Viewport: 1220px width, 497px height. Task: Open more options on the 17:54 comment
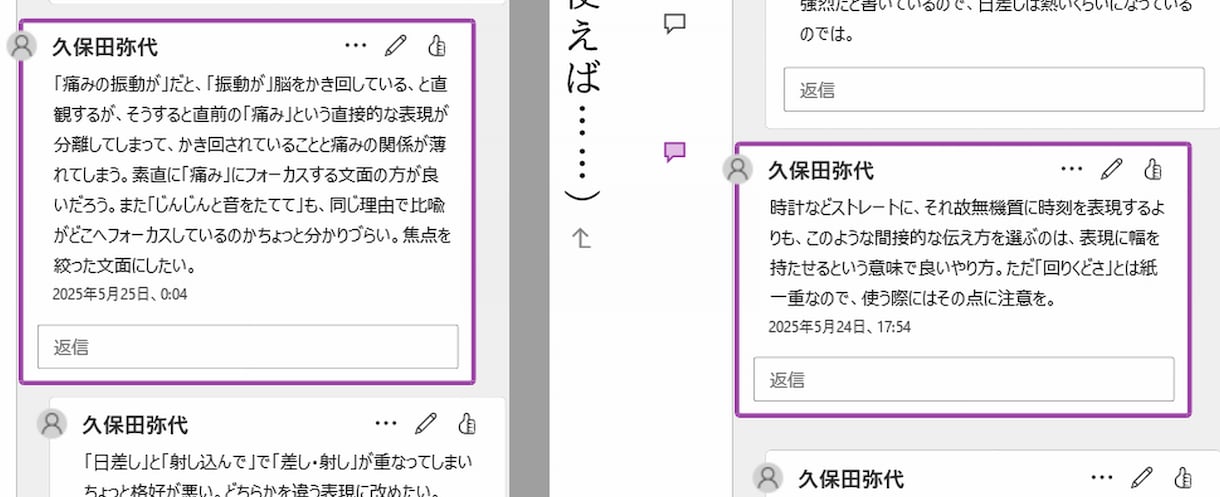[1071, 169]
